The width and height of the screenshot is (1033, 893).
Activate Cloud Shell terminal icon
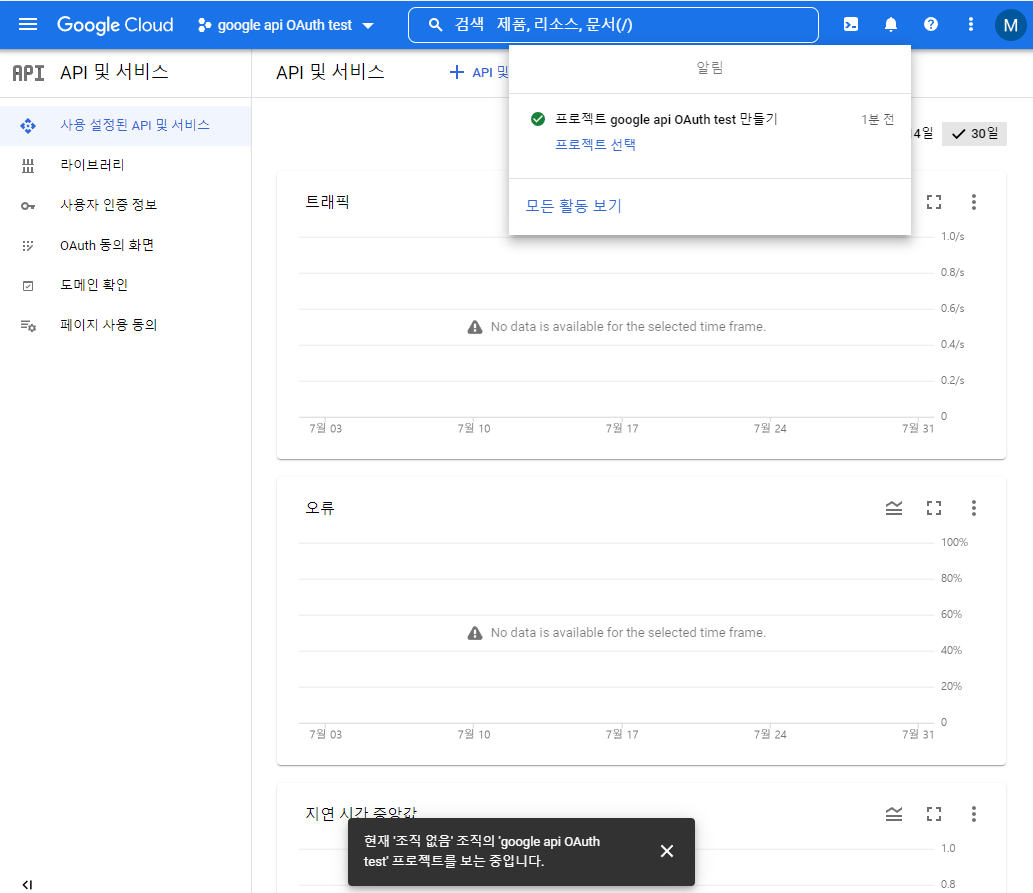click(851, 24)
